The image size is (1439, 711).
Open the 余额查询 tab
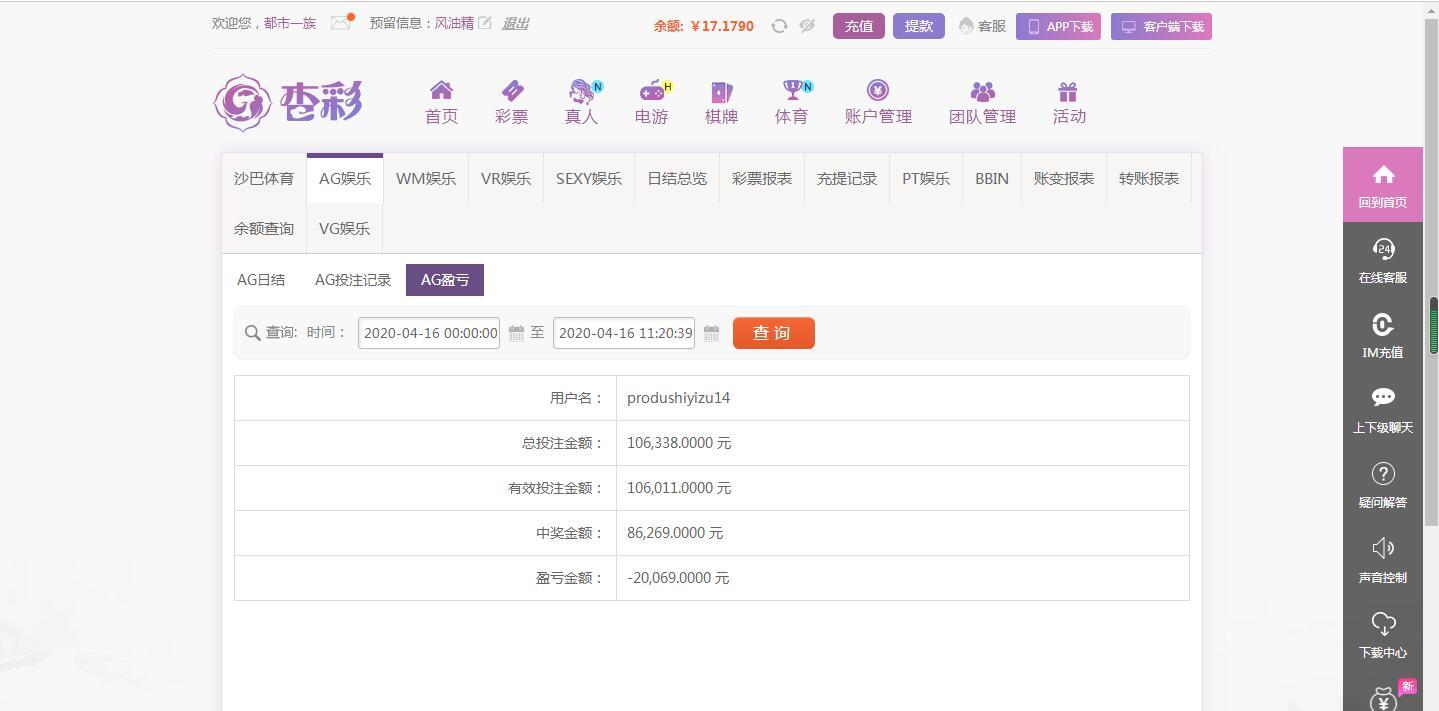[x=264, y=228]
